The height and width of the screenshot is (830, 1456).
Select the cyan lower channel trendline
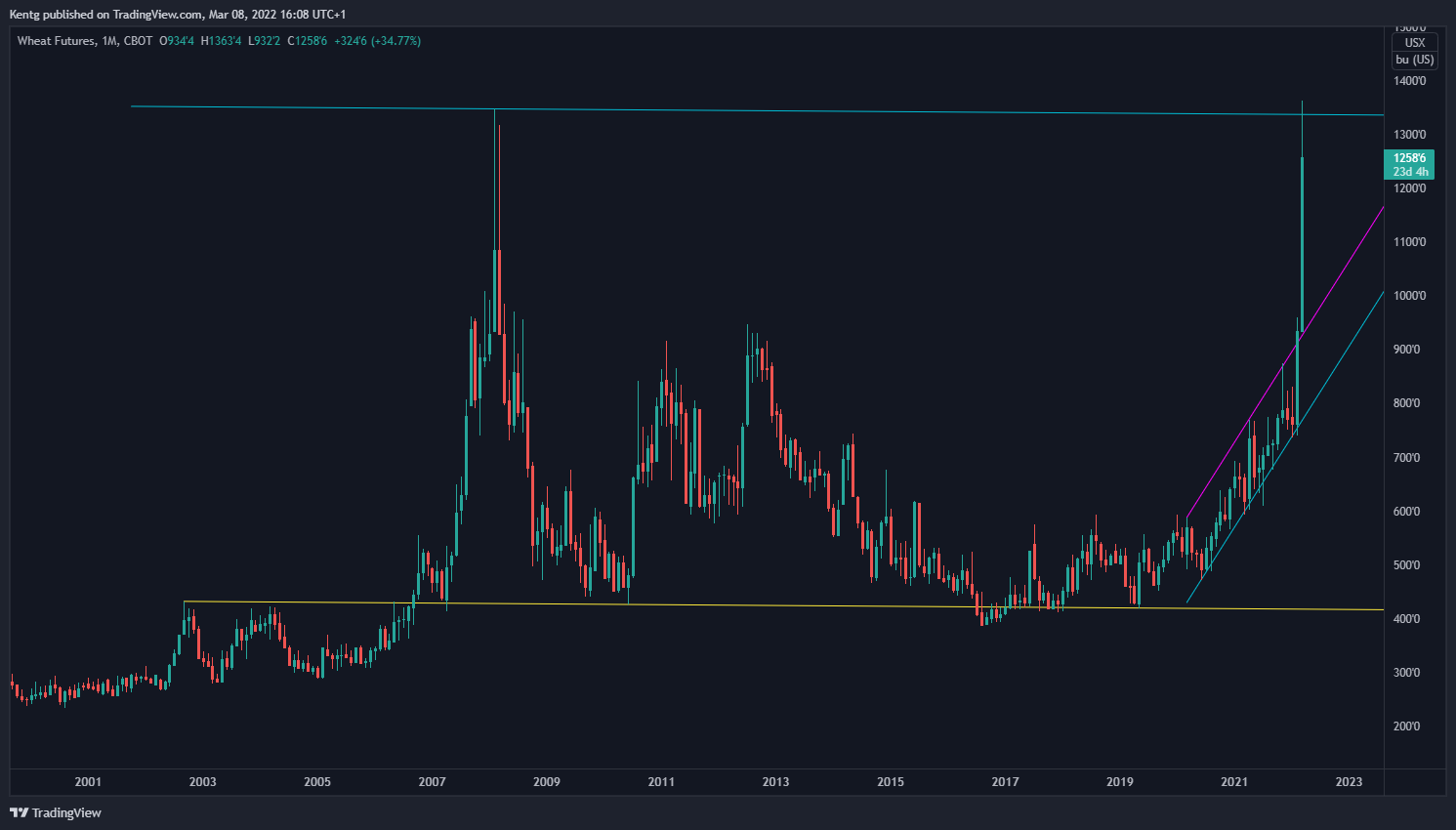click(x=1285, y=446)
